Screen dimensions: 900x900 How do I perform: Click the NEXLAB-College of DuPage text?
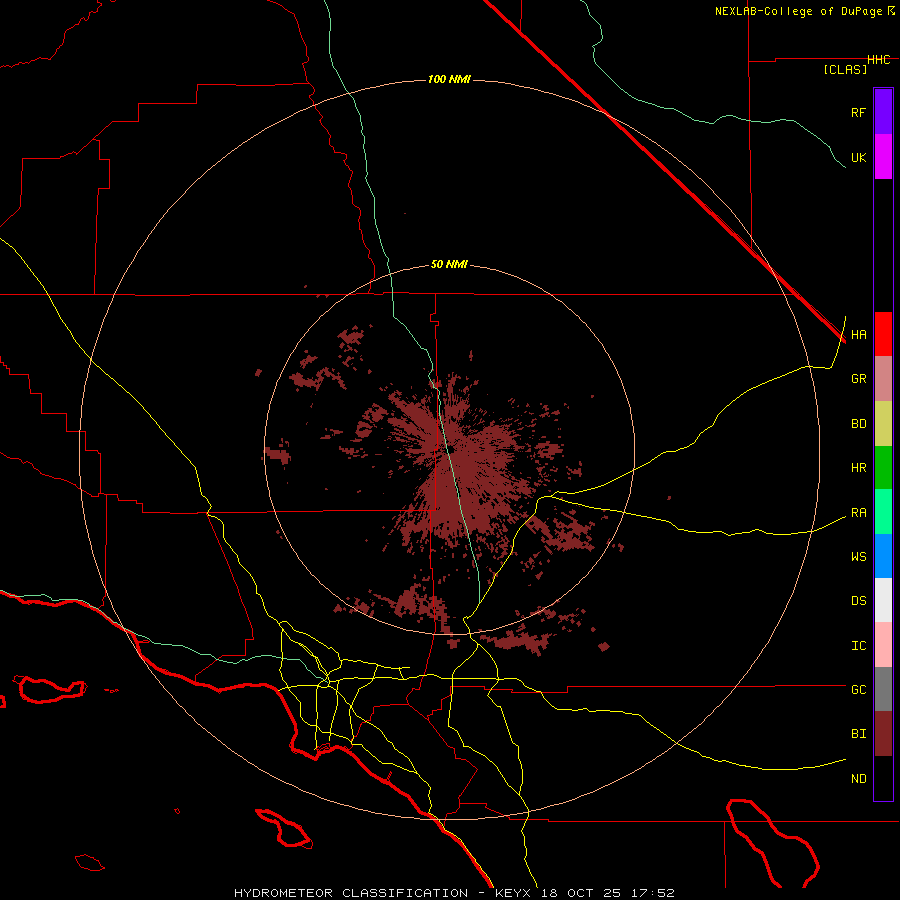tap(800, 11)
